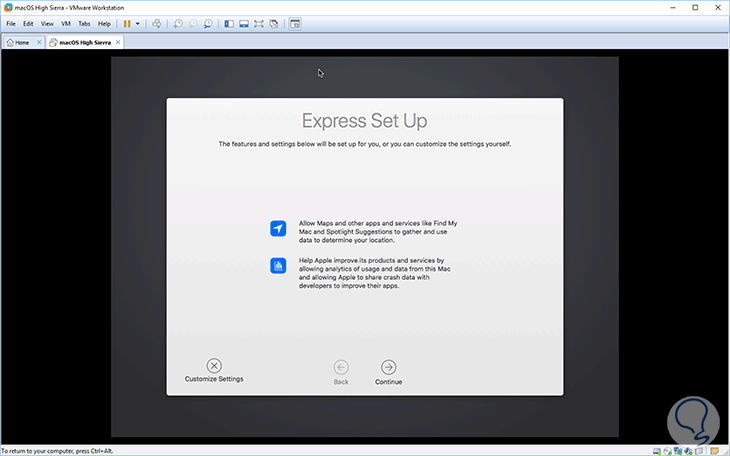Send Ctrl+Alt+Del to the virtual machine
730x456 pixels.
click(x=156, y=24)
